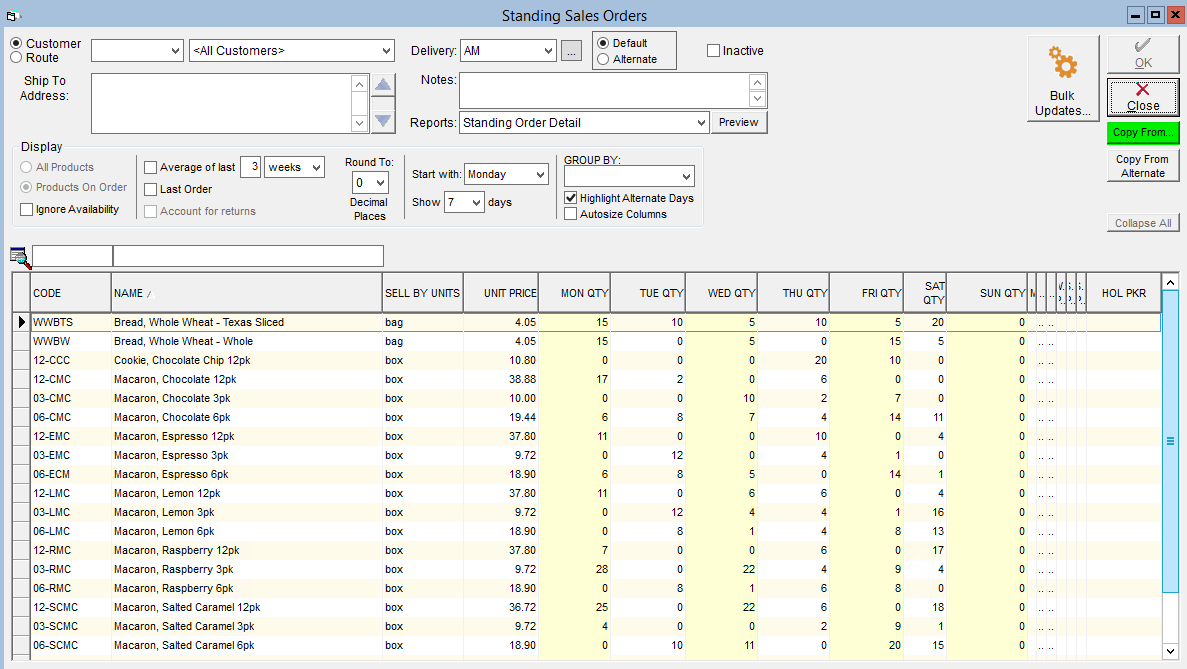Choose the Alternate order option
This screenshot has width=1187, height=669.
603,59
